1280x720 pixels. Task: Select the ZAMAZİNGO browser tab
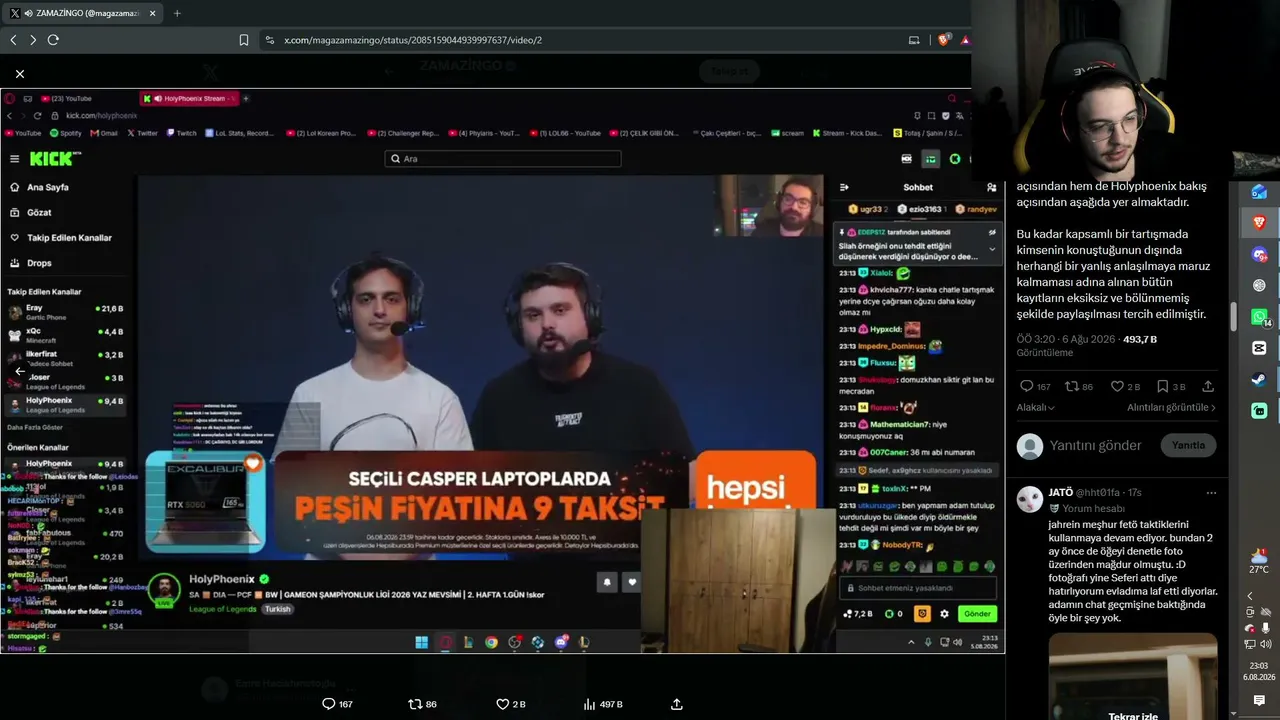[80, 13]
